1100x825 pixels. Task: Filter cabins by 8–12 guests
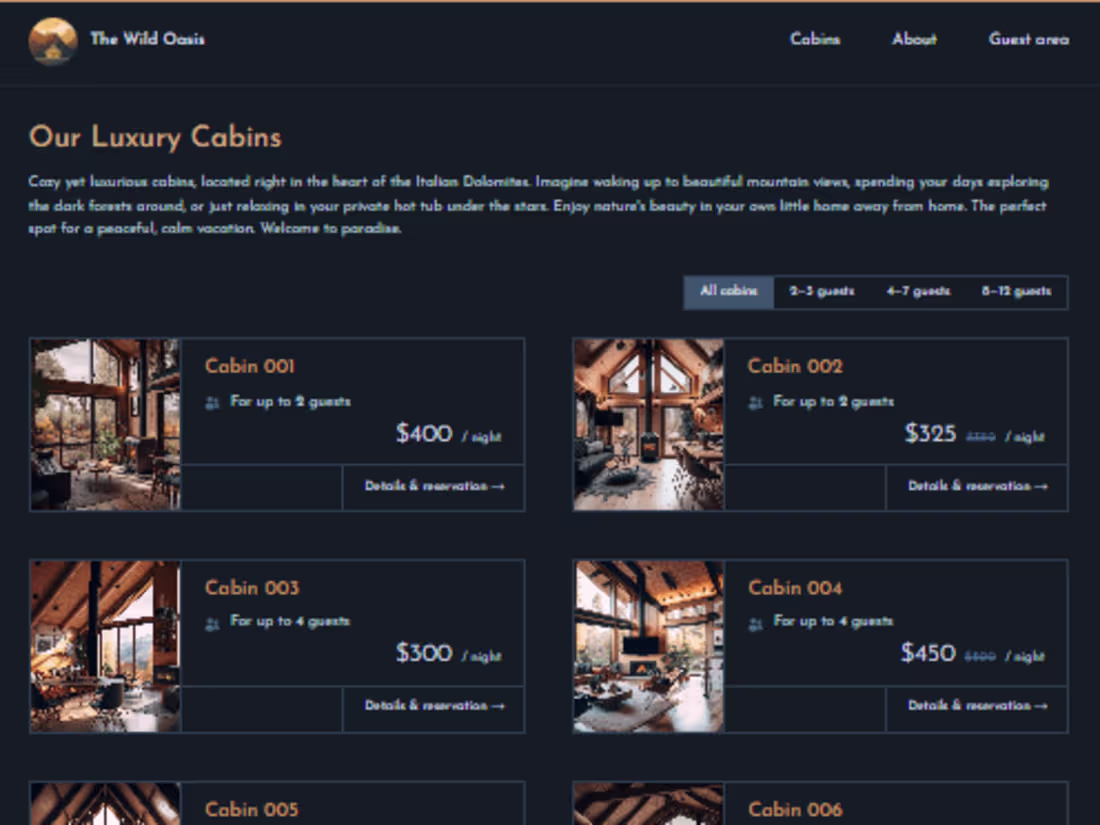pyautogui.click(x=1017, y=291)
